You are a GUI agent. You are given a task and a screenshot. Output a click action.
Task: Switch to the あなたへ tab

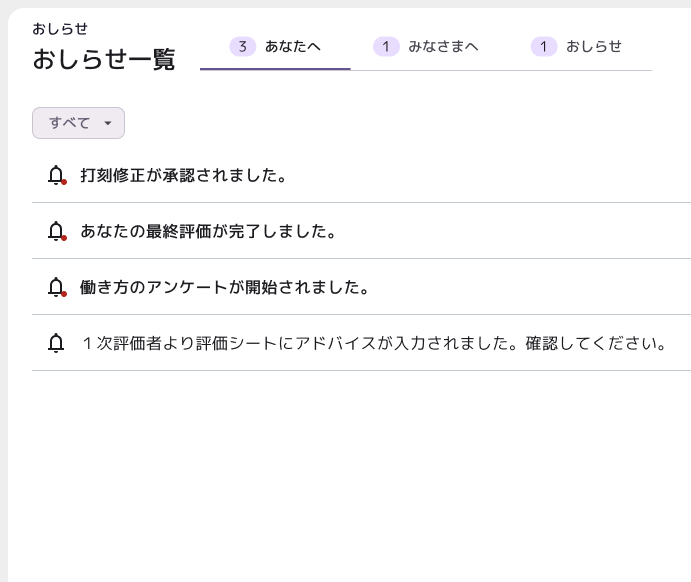275,47
